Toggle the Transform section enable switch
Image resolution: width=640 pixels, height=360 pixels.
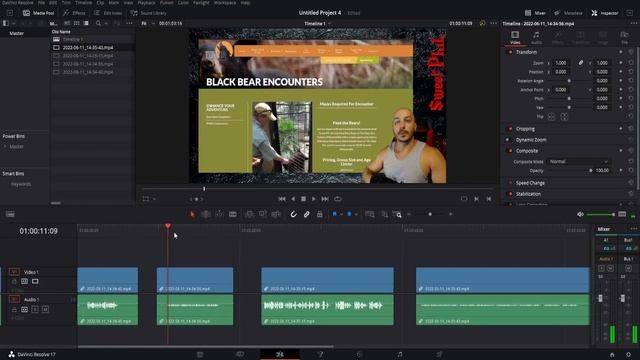[510, 52]
